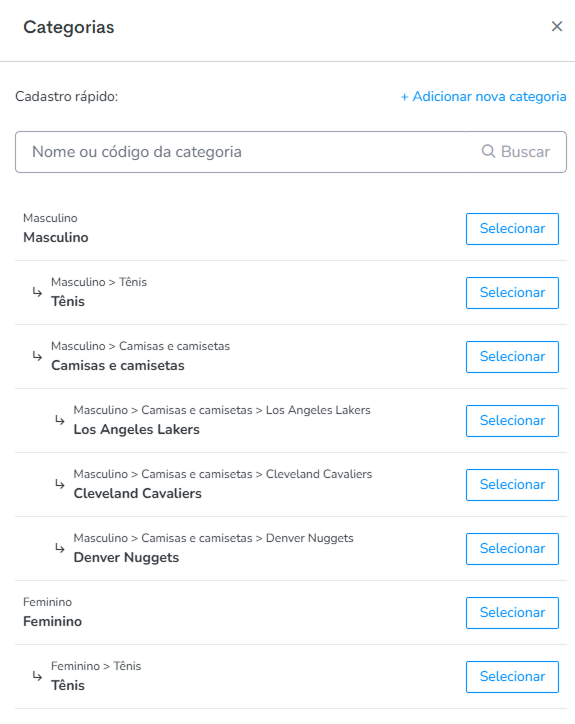
Task: Click the Buscar magnifier icon
Action: tap(488, 151)
